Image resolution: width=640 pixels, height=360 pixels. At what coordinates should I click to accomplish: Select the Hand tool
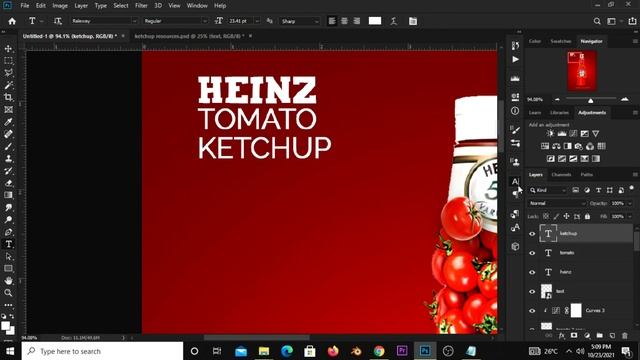8,281
